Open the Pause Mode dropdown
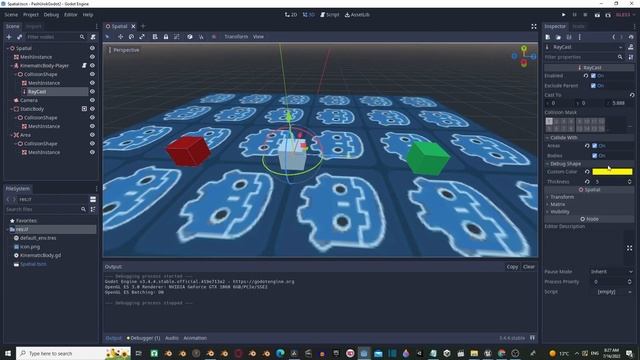 click(611, 272)
